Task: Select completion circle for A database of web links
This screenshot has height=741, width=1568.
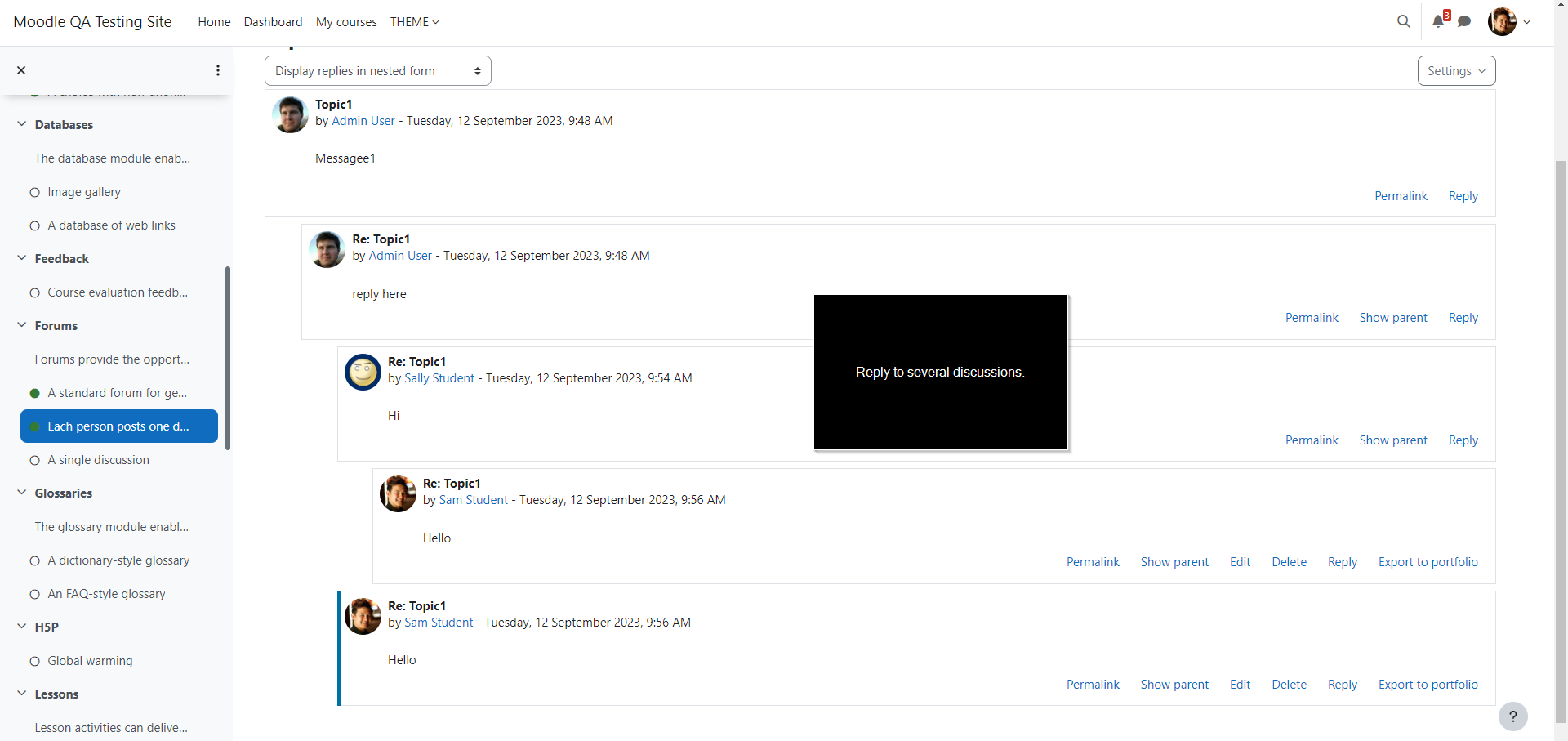Action: click(34, 225)
